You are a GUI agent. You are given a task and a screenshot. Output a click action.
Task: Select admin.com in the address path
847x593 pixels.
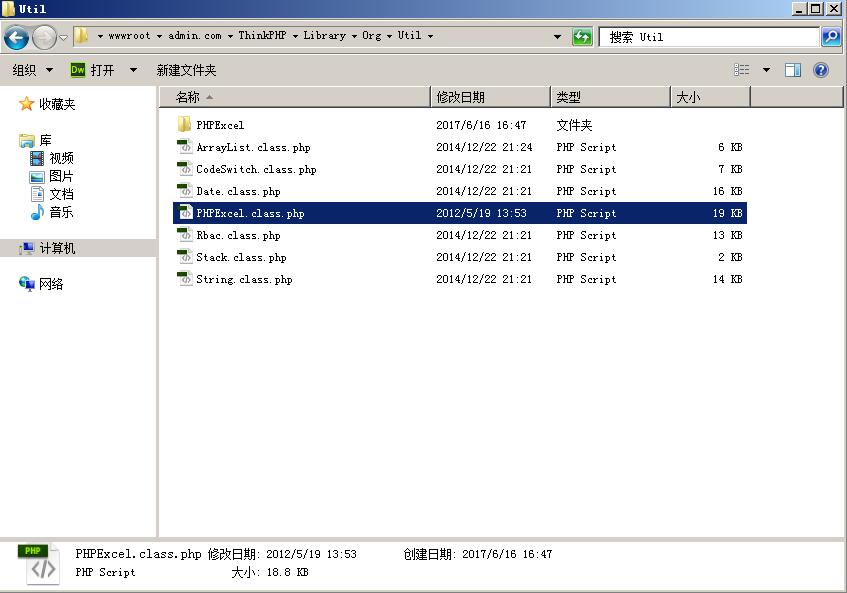(x=194, y=36)
